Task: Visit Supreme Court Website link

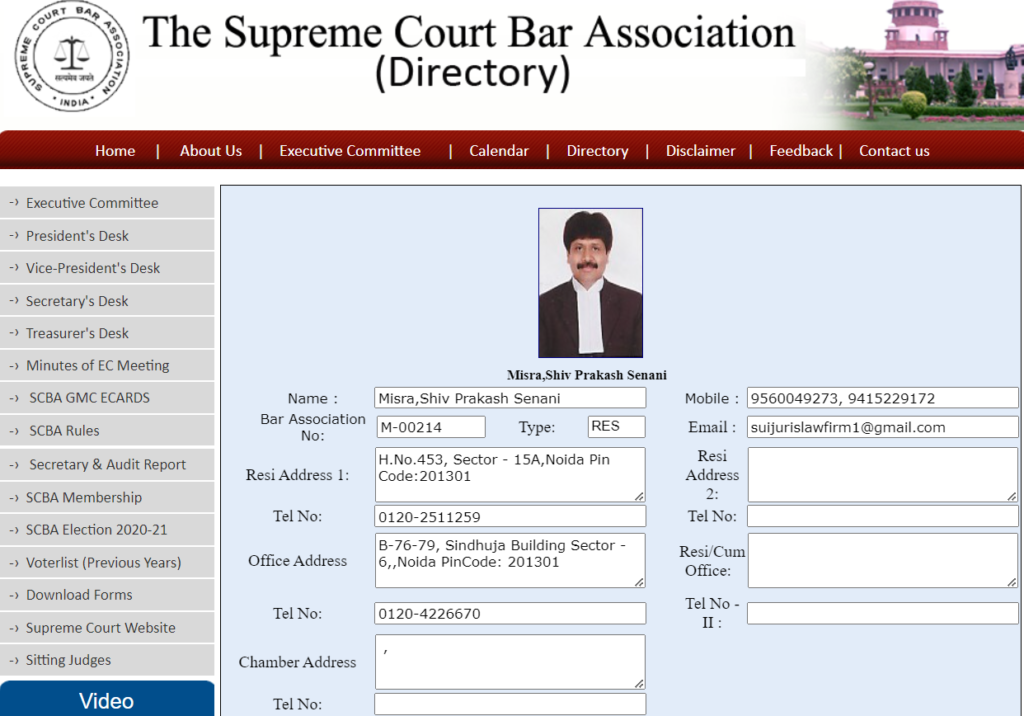Action: coord(107,628)
